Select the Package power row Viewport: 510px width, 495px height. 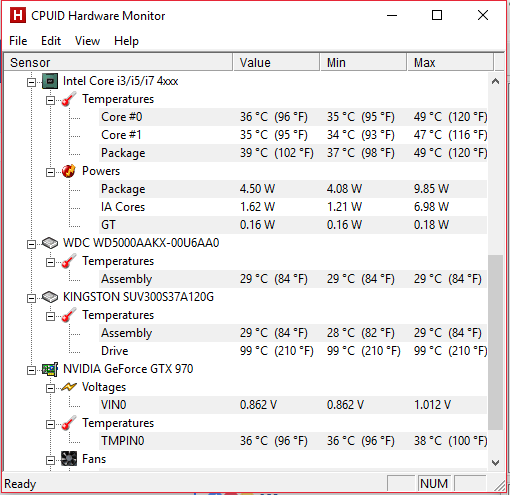pos(293,189)
